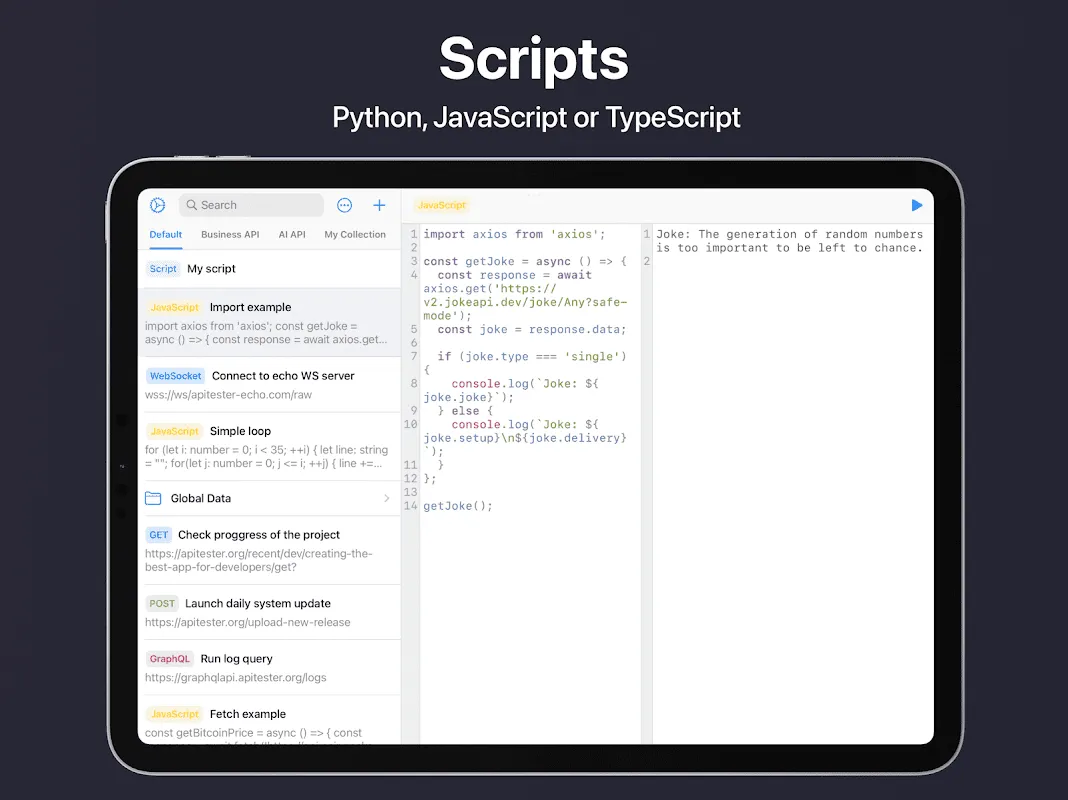This screenshot has height=800, width=1068.
Task: Open the app settings icon beside Search
Action: click(157, 205)
